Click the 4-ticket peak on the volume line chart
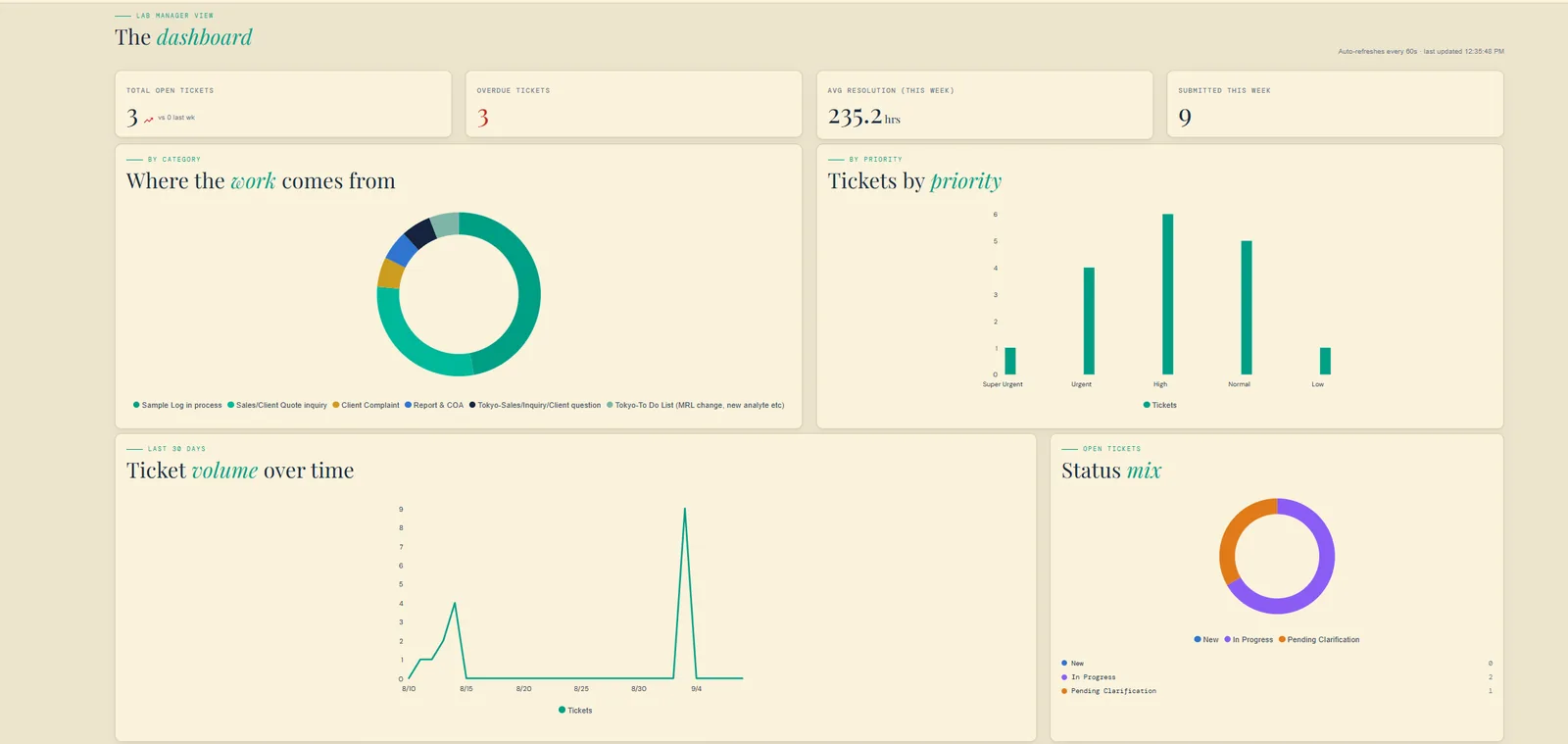This screenshot has width=1568, height=744. point(455,603)
